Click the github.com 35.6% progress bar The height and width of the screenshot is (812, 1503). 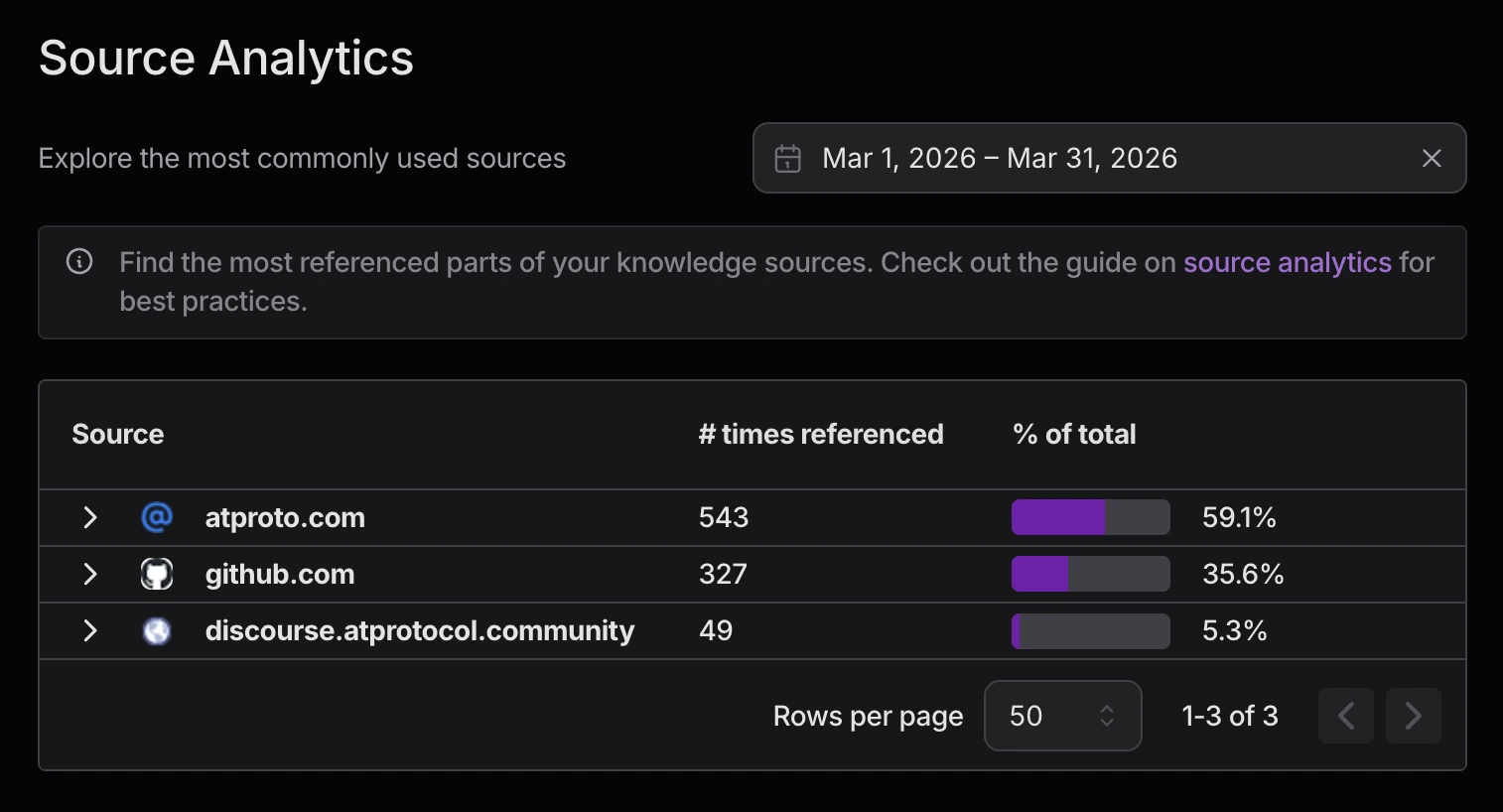click(x=1090, y=574)
